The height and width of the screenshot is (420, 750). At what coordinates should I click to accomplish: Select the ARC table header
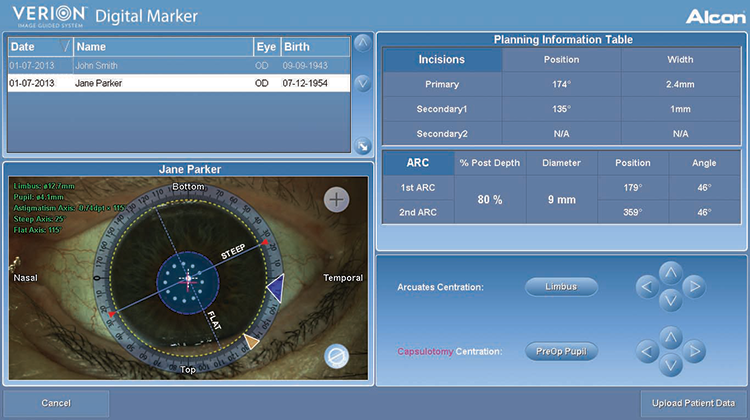tap(418, 163)
